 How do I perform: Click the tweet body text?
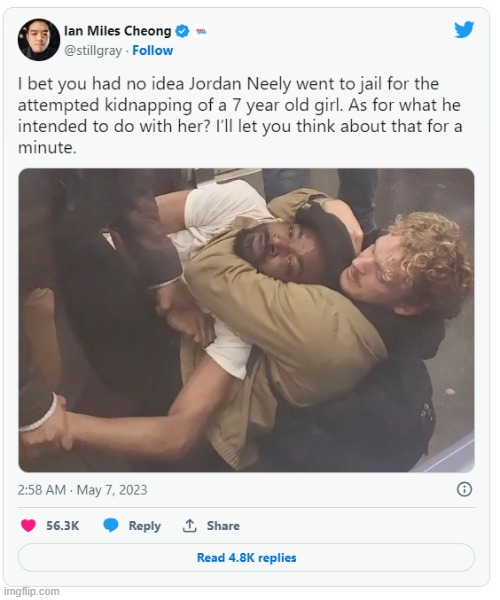point(240,116)
